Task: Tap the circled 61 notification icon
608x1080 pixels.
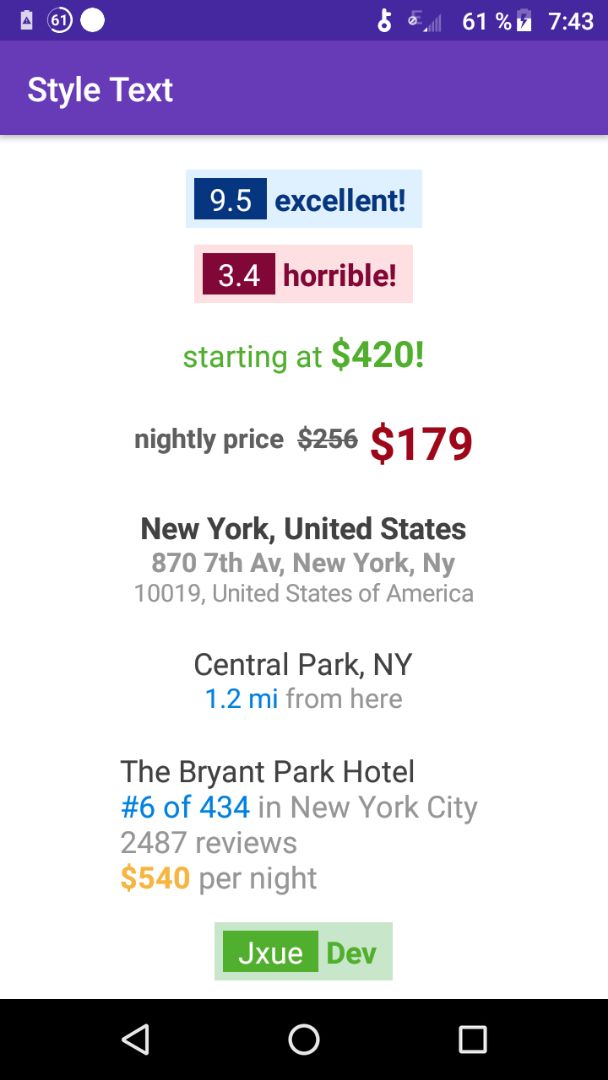Action: point(60,20)
